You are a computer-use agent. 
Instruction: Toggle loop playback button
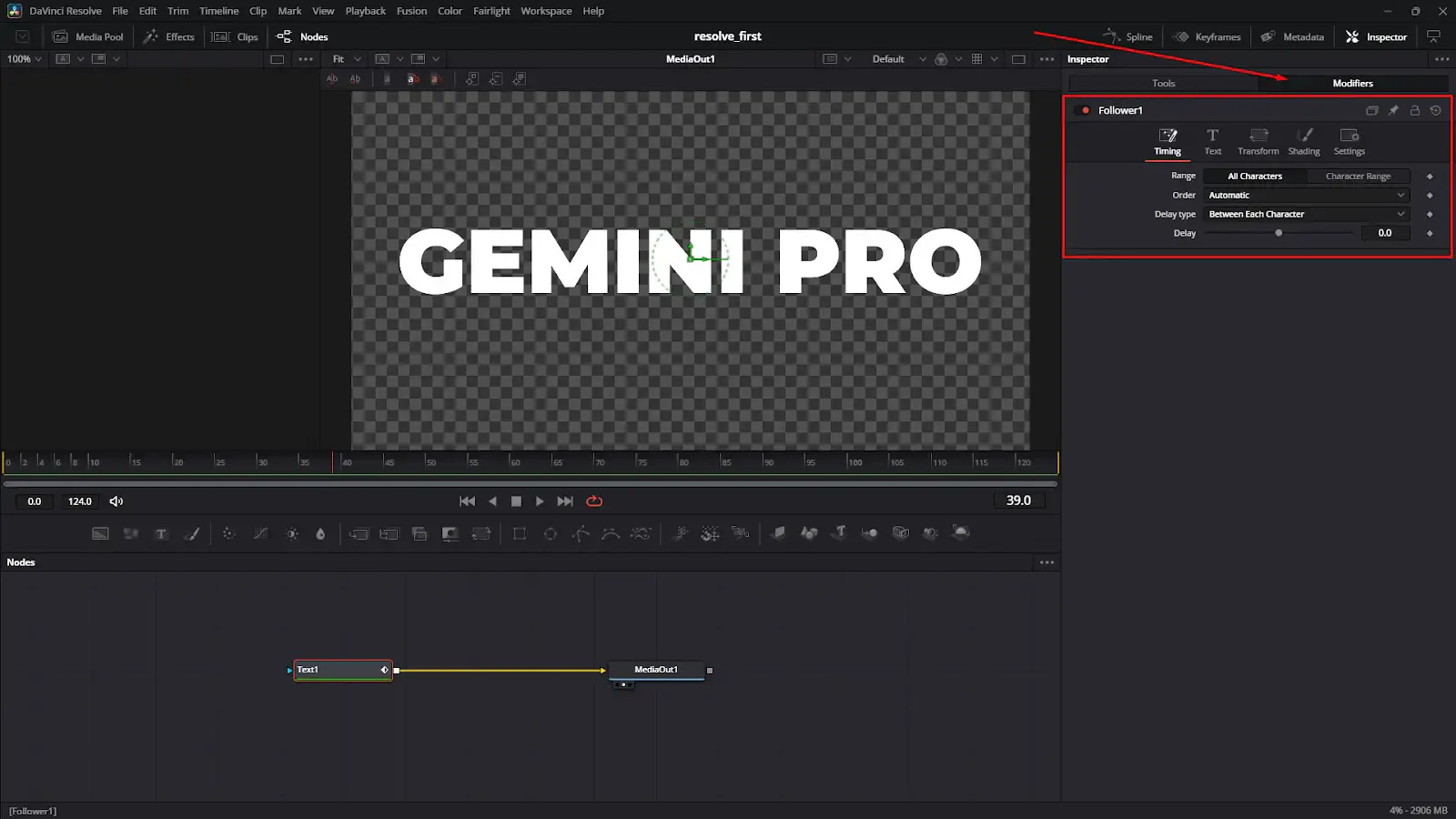[x=594, y=501]
